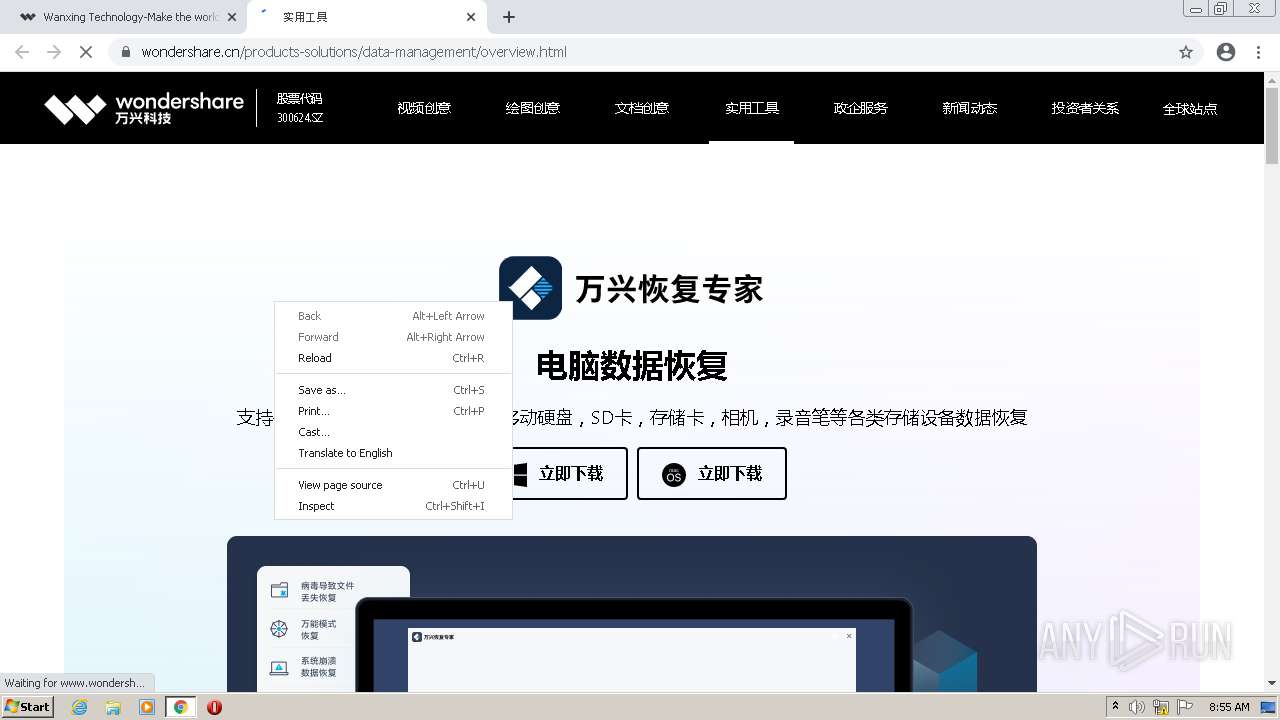
Task: Open the 文档创意 navigation menu
Action: (642, 108)
